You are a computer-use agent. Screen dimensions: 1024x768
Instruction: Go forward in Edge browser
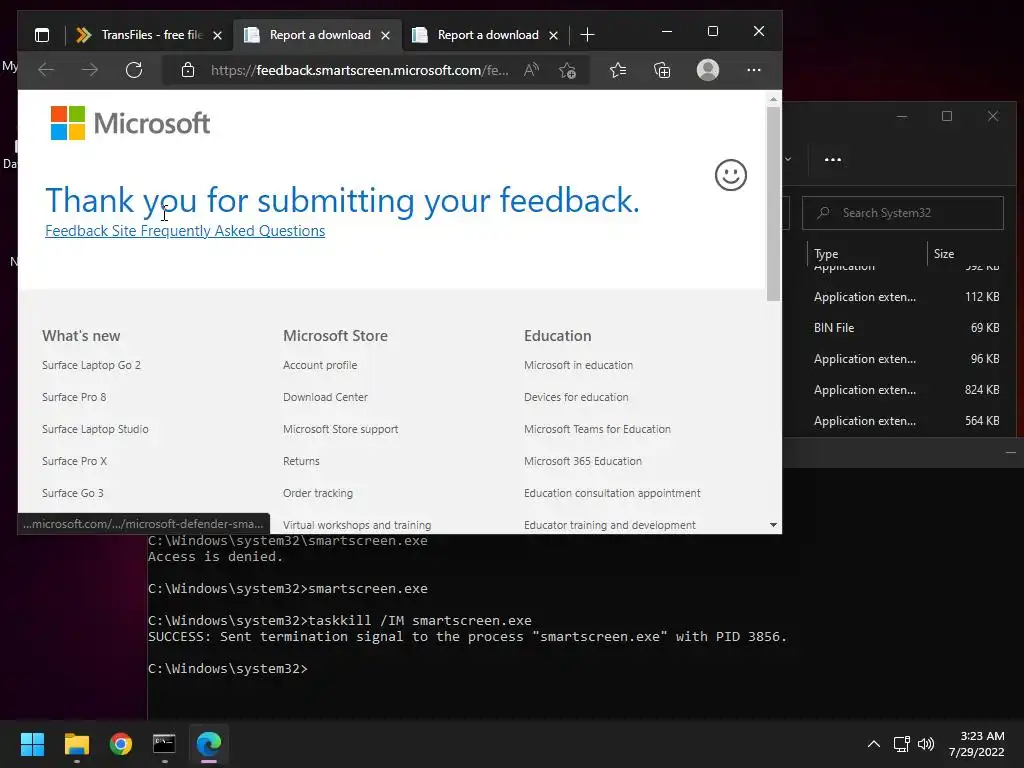coord(89,70)
